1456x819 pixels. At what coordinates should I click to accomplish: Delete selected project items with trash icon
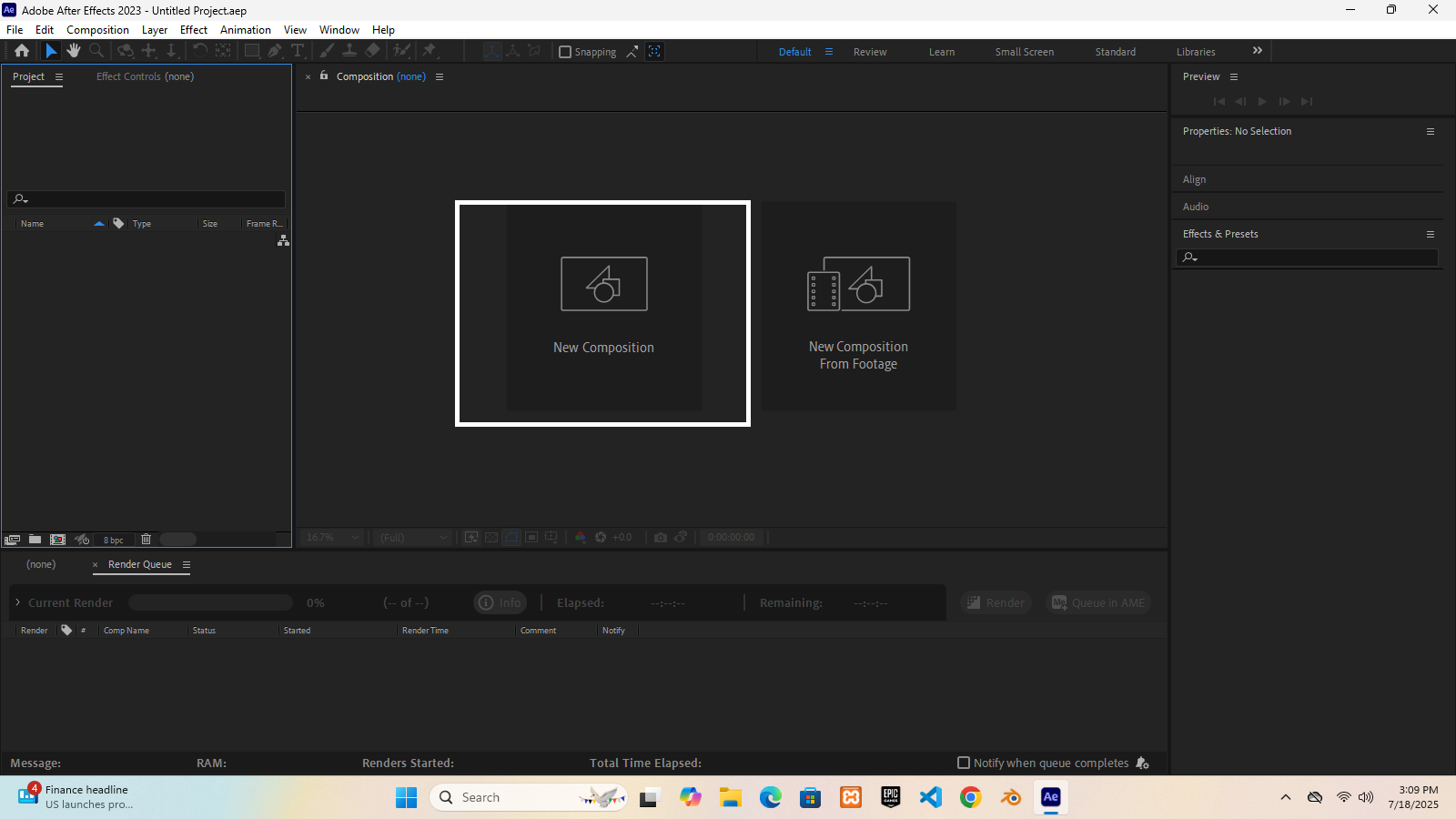pyautogui.click(x=146, y=540)
